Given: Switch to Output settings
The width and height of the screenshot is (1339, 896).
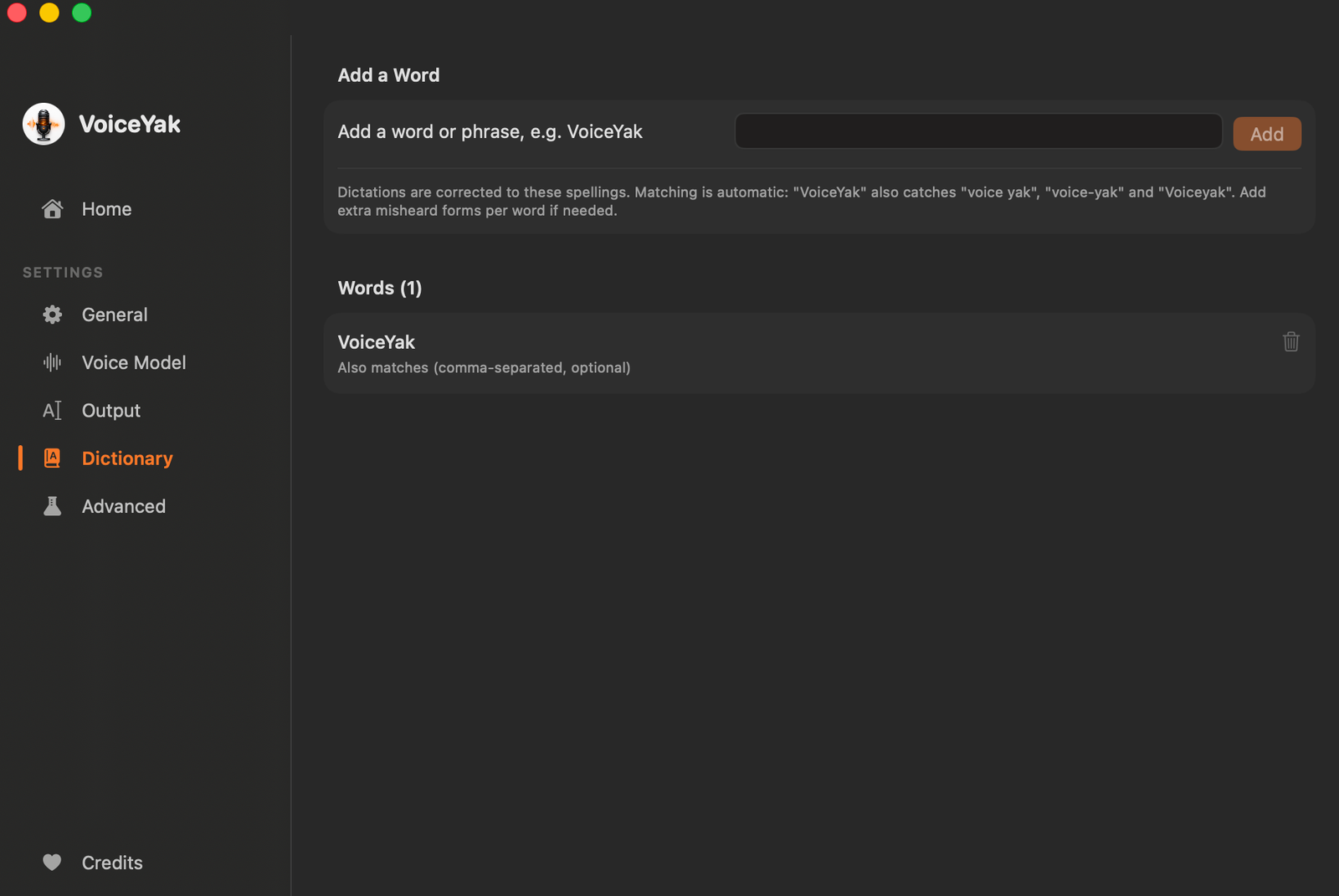Looking at the screenshot, I should click(111, 411).
